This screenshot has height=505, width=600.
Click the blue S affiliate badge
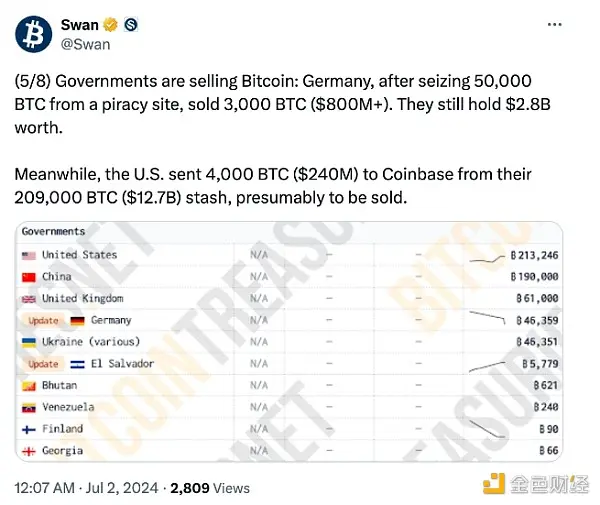point(131,25)
